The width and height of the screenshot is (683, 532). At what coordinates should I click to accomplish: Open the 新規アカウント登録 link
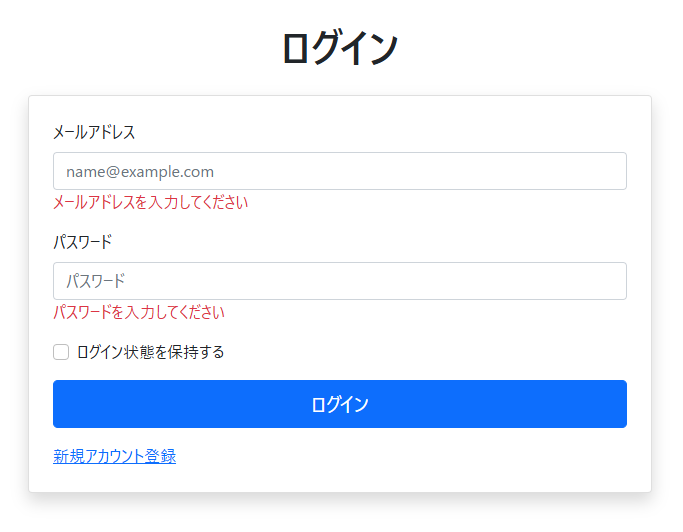[x=114, y=456]
